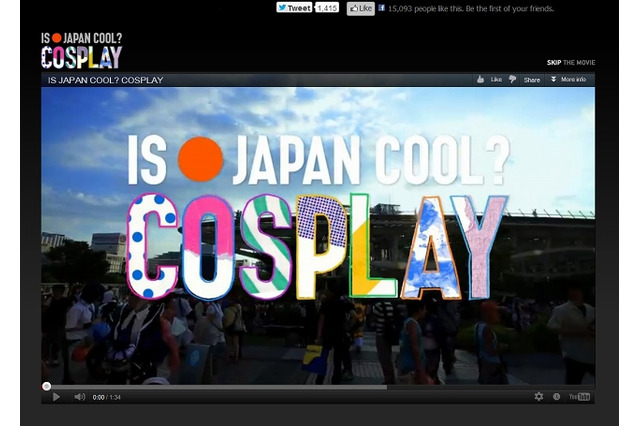Image resolution: width=640 pixels, height=426 pixels.
Task: Like the video with the thumbs-up icon
Action: click(x=480, y=80)
